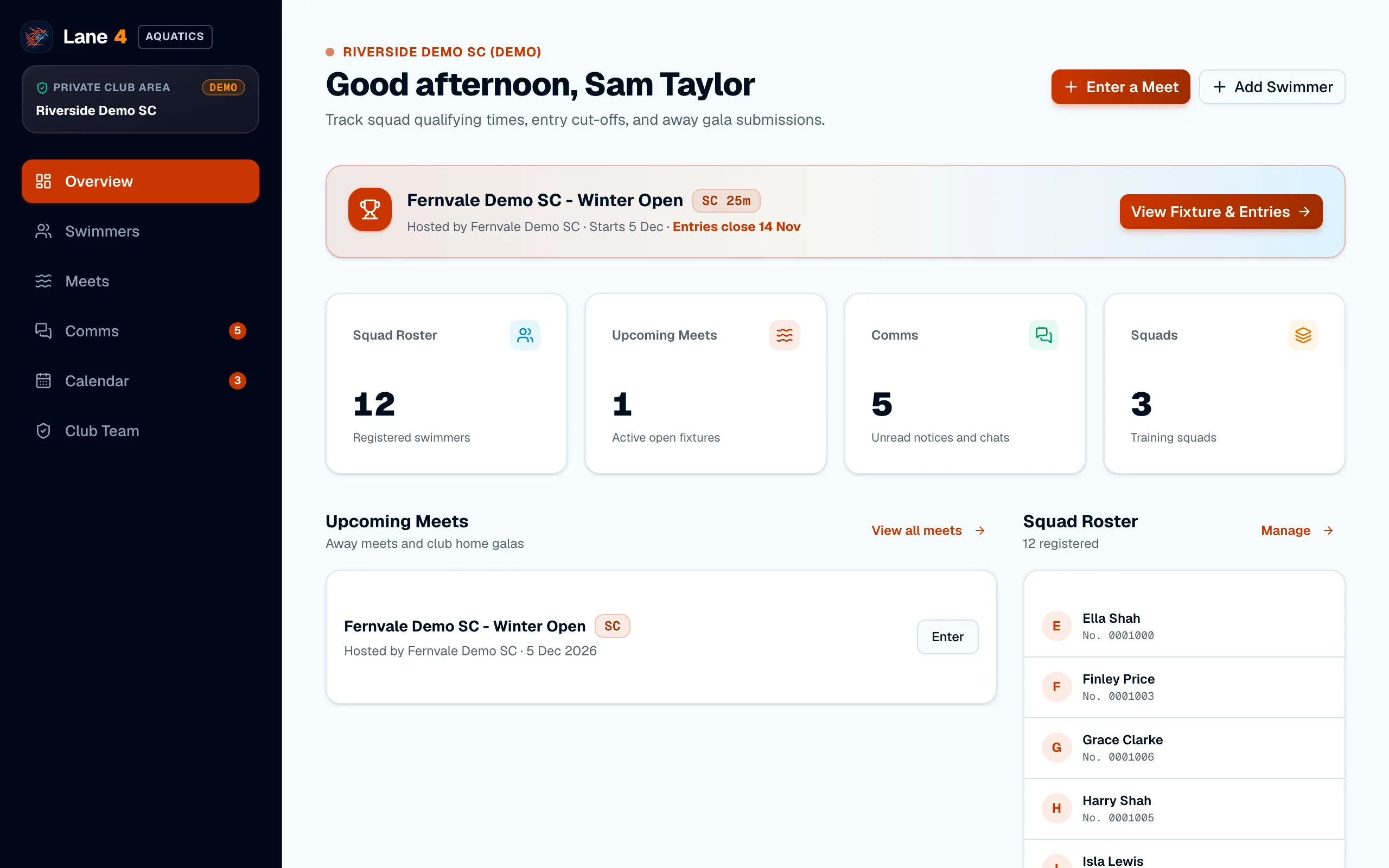The image size is (1389, 868).
Task: Click the G avatar for Grace Clarke
Action: tap(1057, 748)
